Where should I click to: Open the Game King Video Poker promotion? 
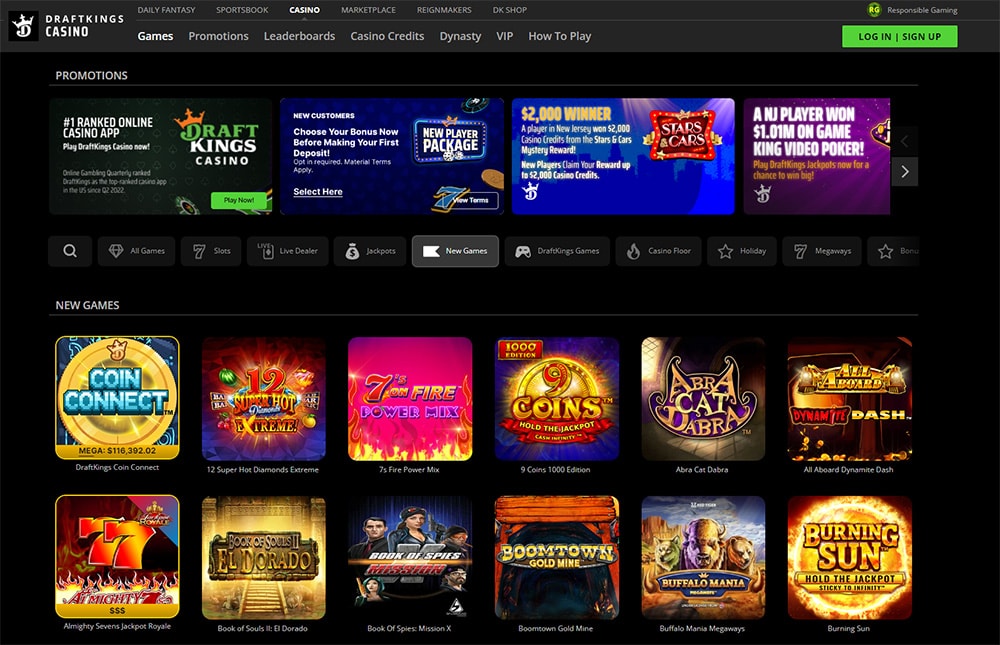pyautogui.click(x=817, y=156)
